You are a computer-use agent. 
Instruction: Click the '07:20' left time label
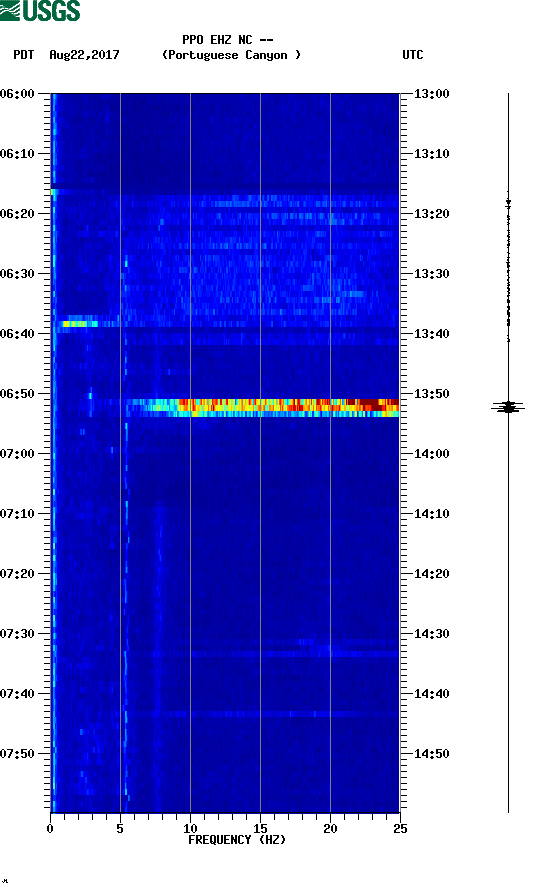(18, 574)
